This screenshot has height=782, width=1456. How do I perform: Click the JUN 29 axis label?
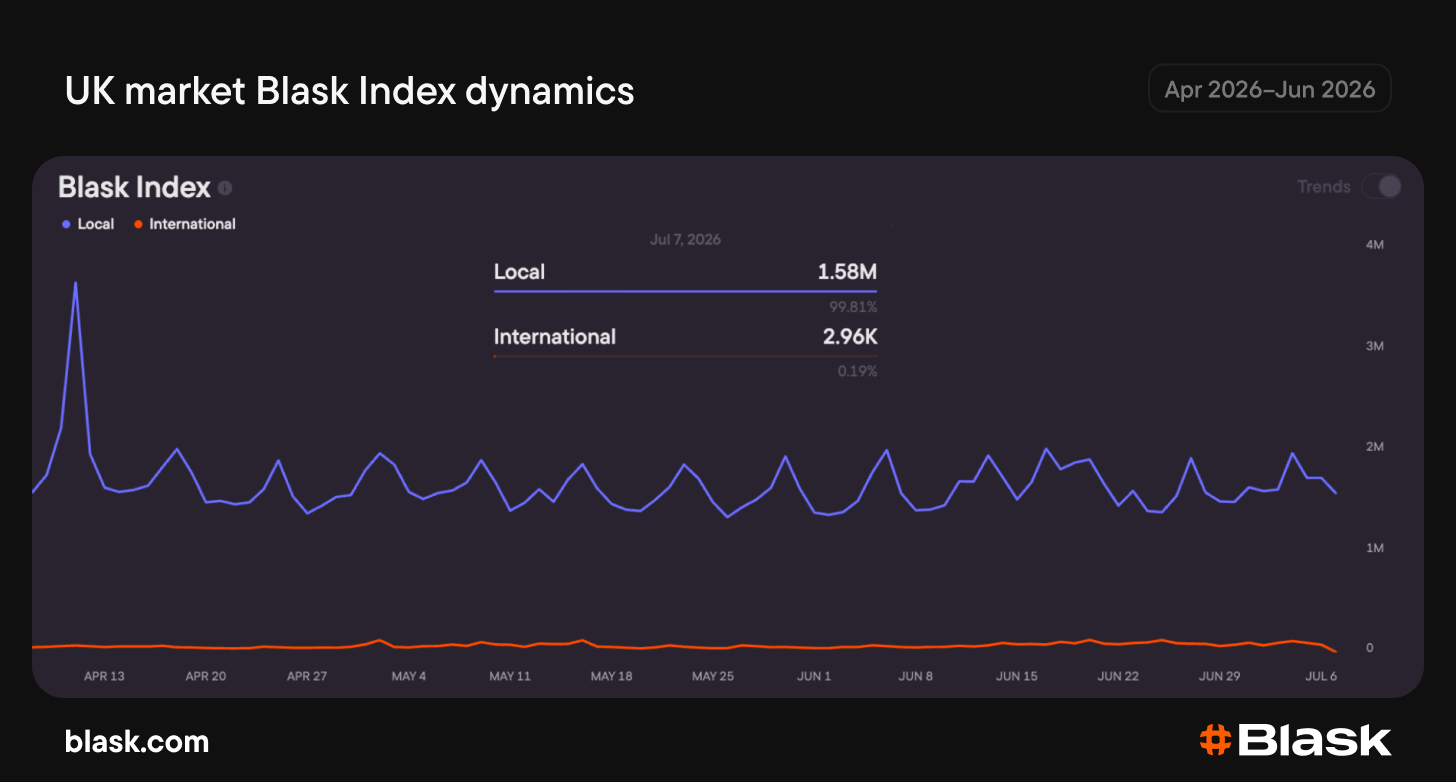click(1220, 676)
